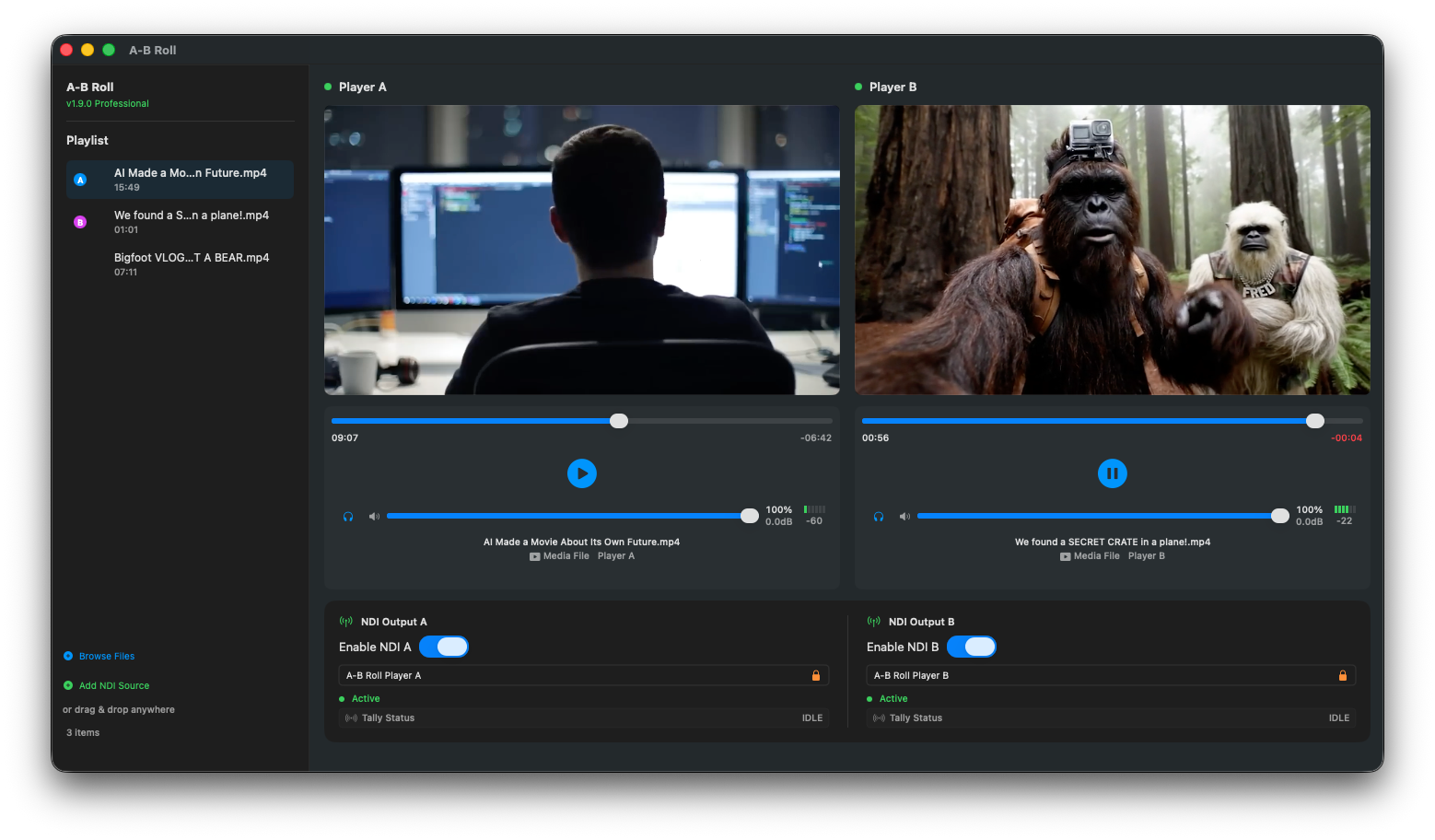
Task: Click the -06:42 remaining time in Player A
Action: tap(816, 437)
